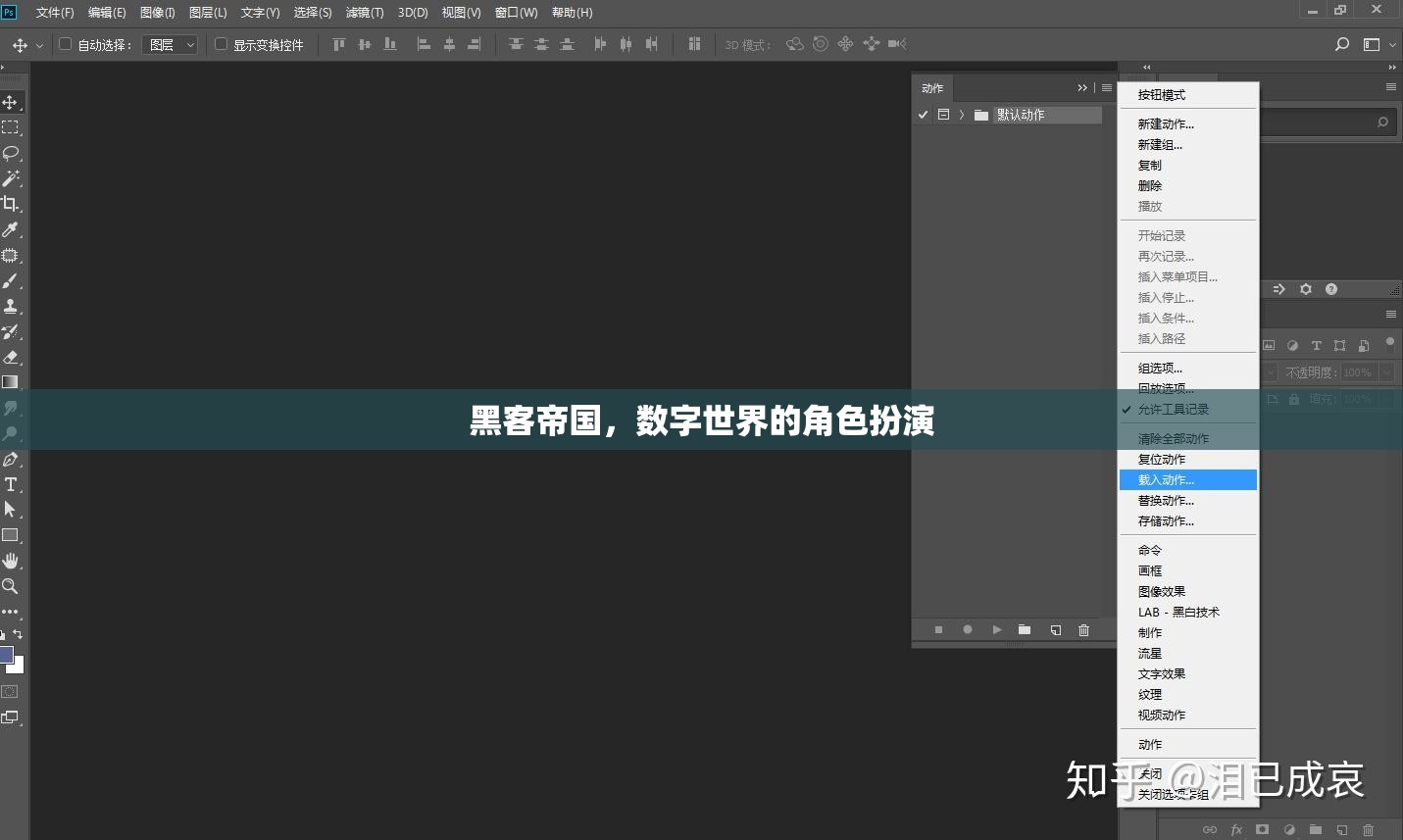Viewport: 1403px width, 840px height.
Task: Open Layers panel hamburger menu
Action: (x=1390, y=315)
